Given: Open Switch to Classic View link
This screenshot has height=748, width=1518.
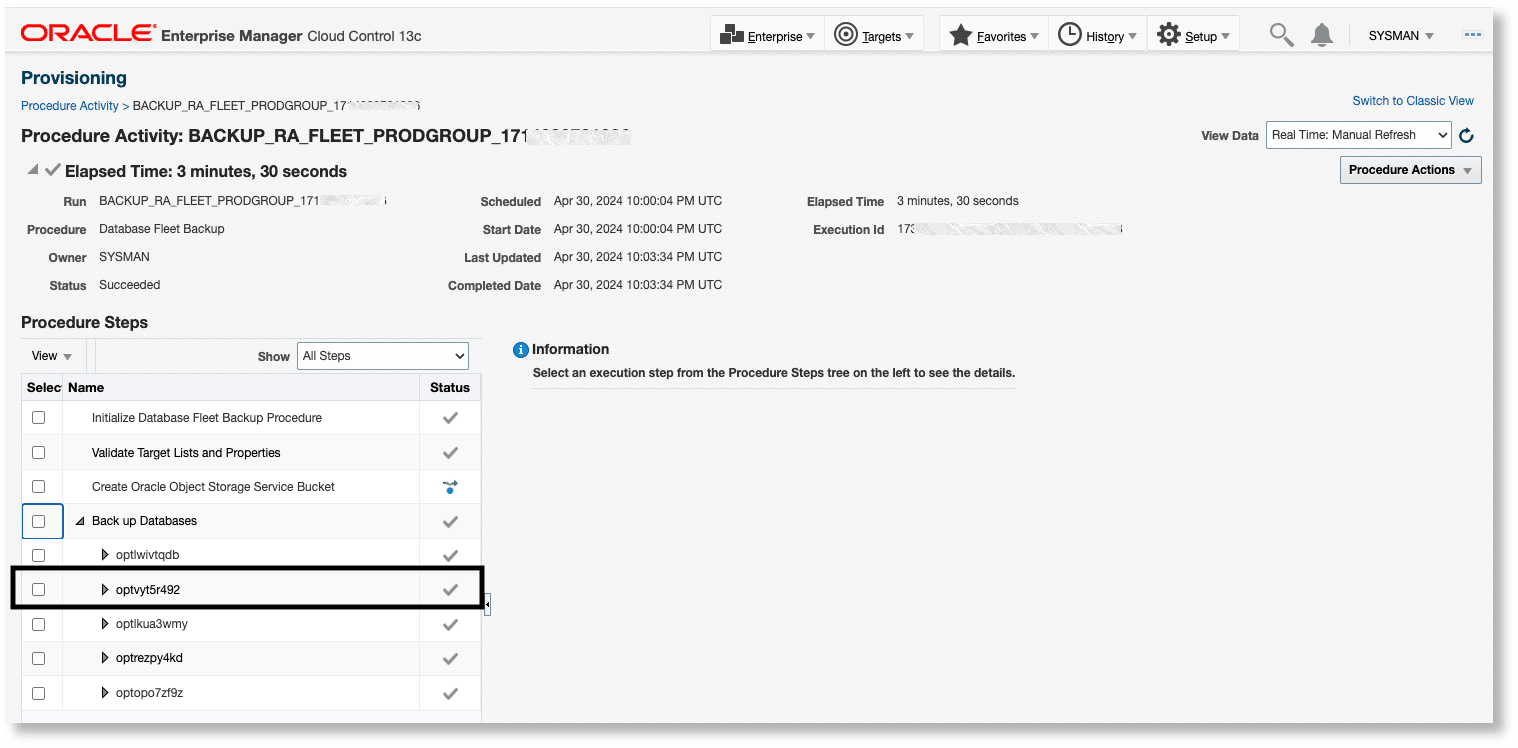Looking at the screenshot, I should pyautogui.click(x=1412, y=100).
